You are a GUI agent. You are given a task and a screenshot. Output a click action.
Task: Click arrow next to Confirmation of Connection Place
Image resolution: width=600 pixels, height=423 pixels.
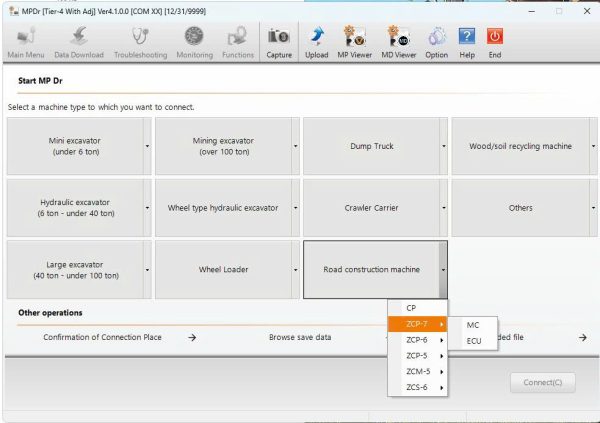pos(192,337)
